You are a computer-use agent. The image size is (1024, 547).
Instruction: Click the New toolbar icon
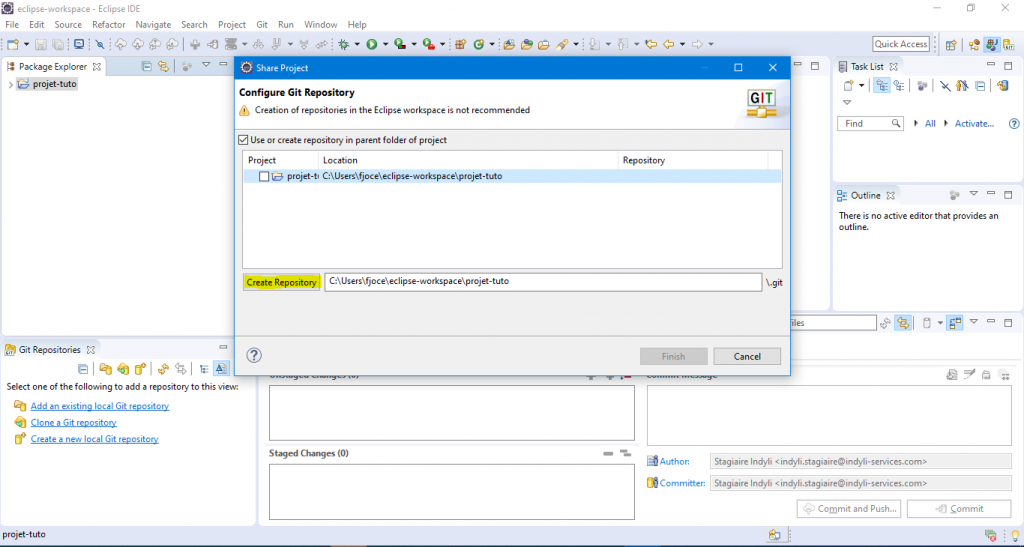pyautogui.click(x=12, y=44)
